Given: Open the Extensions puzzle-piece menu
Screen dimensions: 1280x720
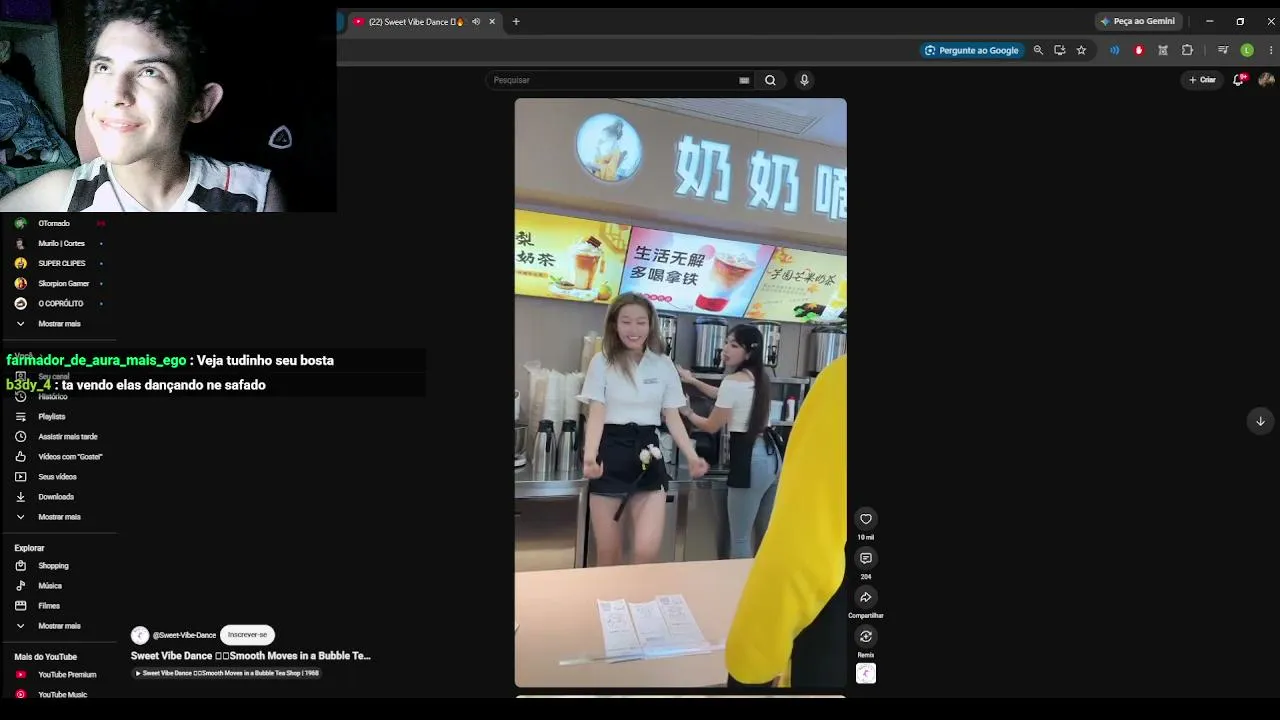Looking at the screenshot, I should point(1187,50).
